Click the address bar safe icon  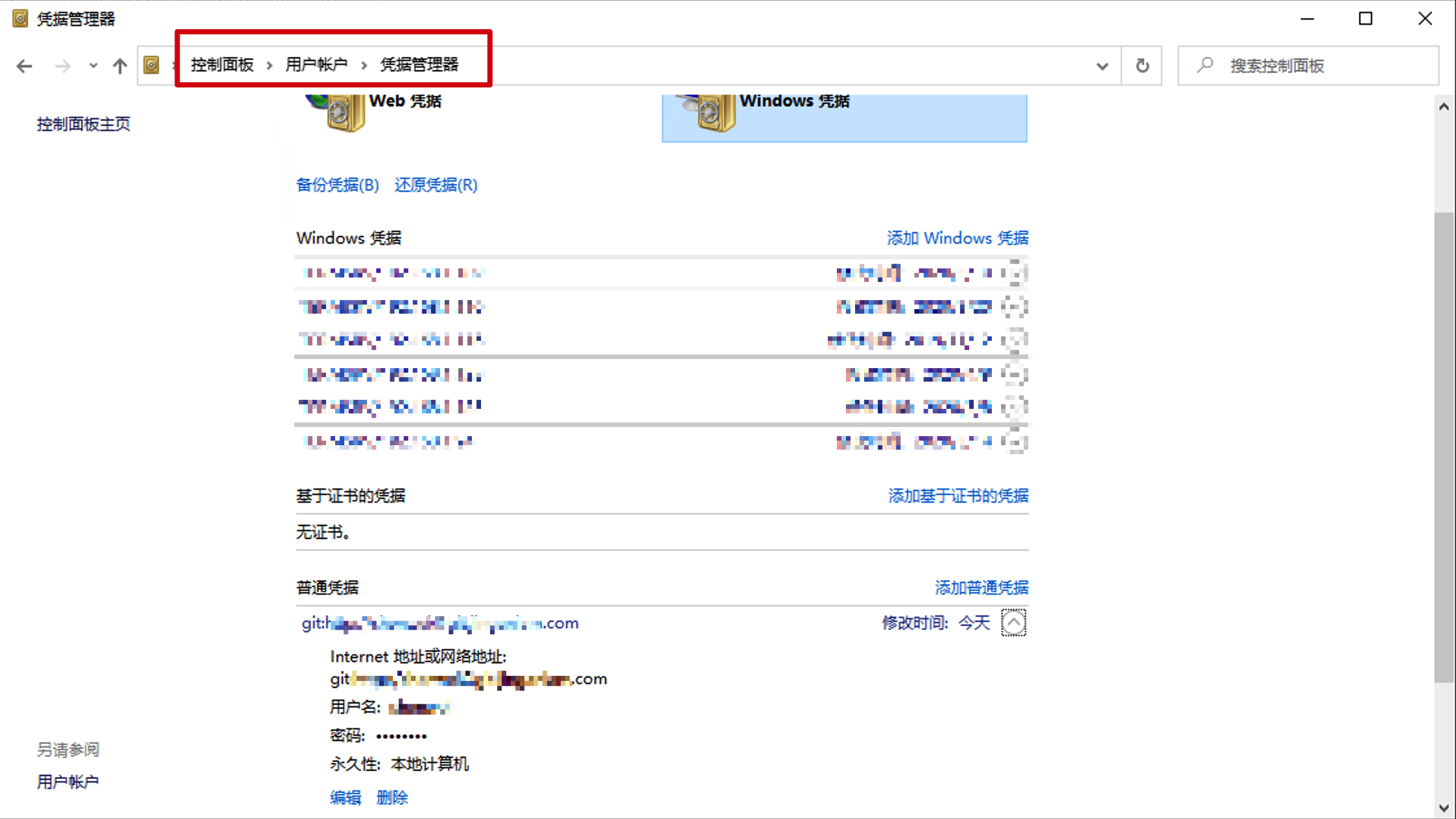(151, 65)
